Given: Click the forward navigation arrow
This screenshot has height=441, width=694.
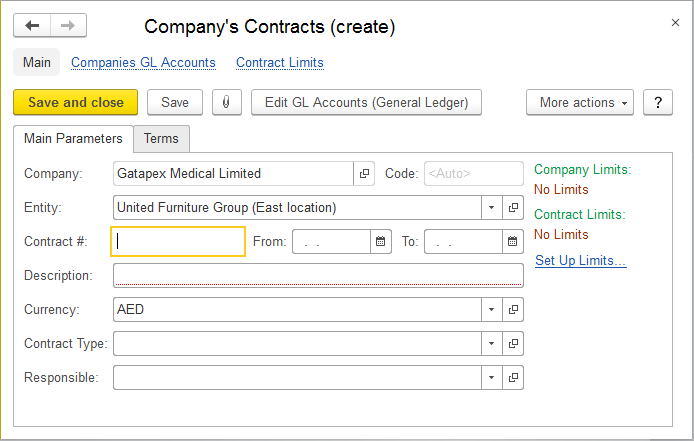Looking at the screenshot, I should pos(68,26).
